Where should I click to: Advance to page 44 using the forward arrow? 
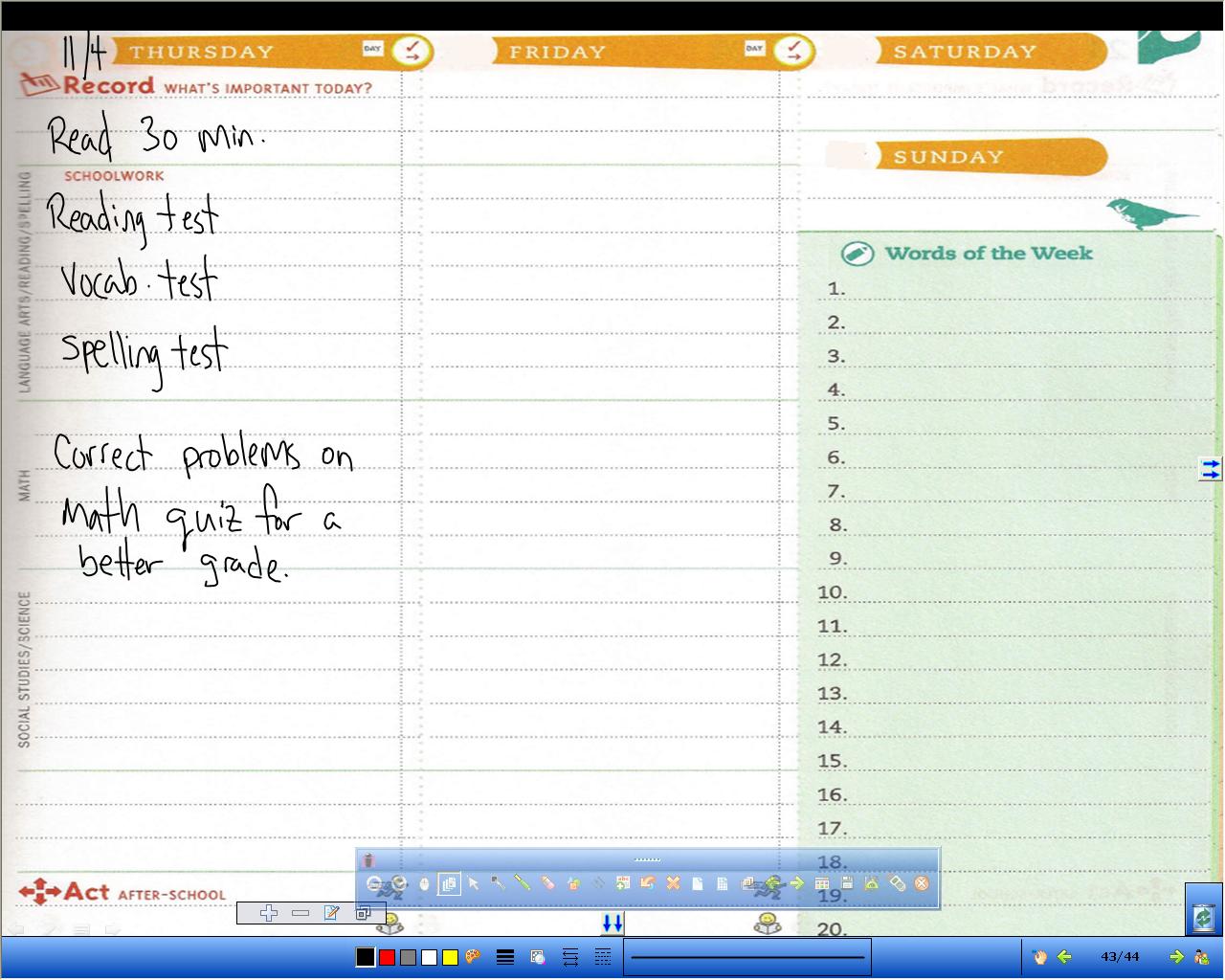[1177, 956]
